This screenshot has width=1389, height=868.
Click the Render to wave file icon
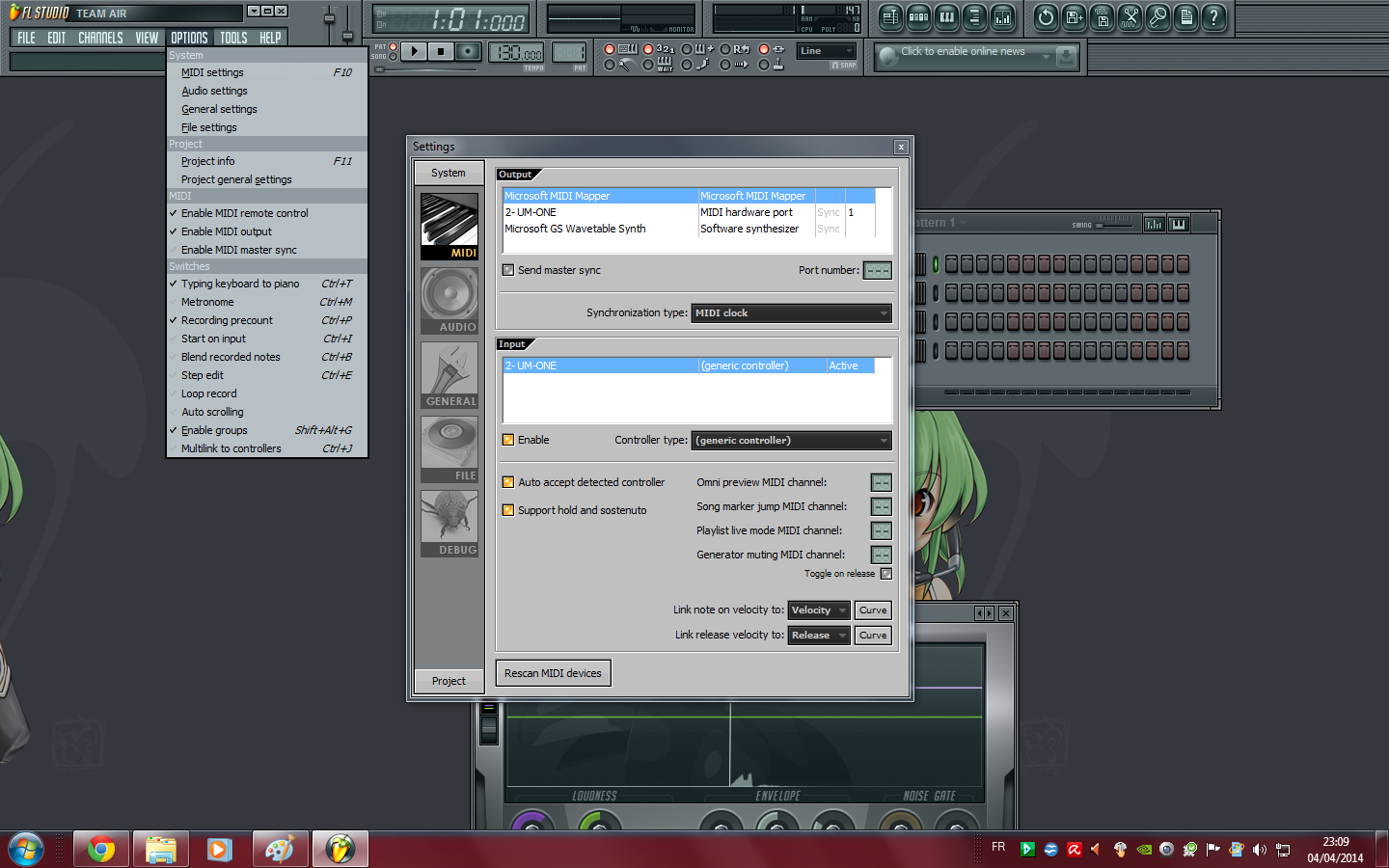coord(1103,16)
